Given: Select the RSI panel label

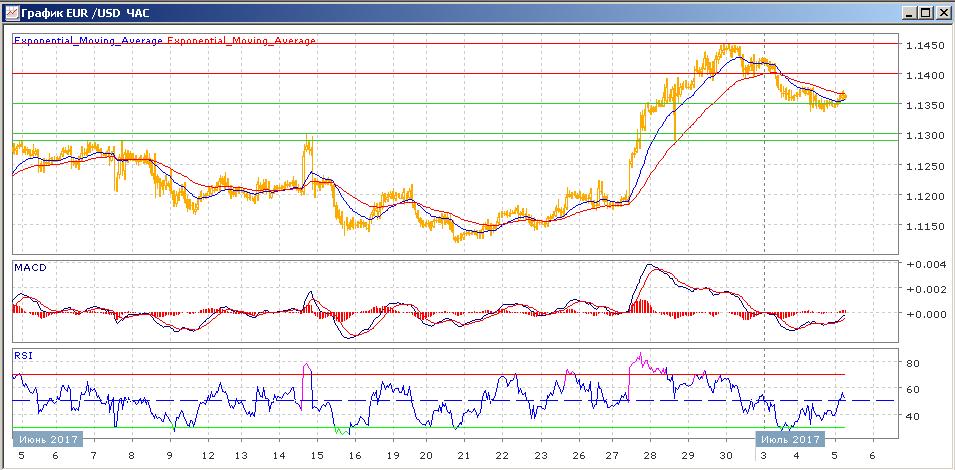Looking at the screenshot, I should (x=23, y=354).
